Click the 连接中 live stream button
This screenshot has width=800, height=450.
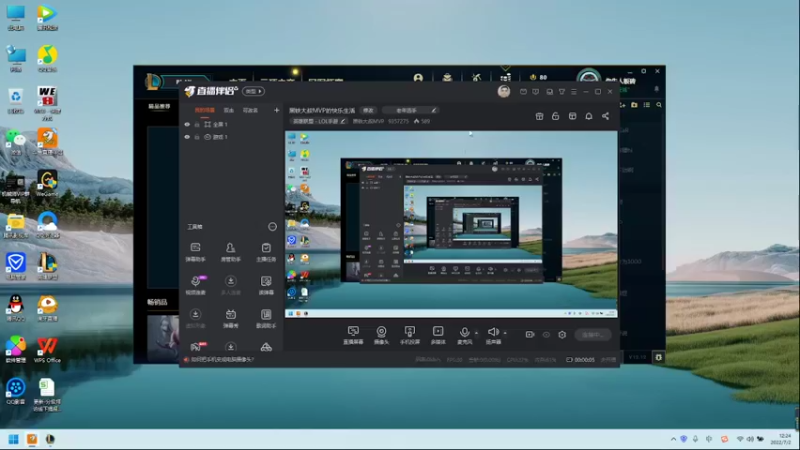click(592, 335)
